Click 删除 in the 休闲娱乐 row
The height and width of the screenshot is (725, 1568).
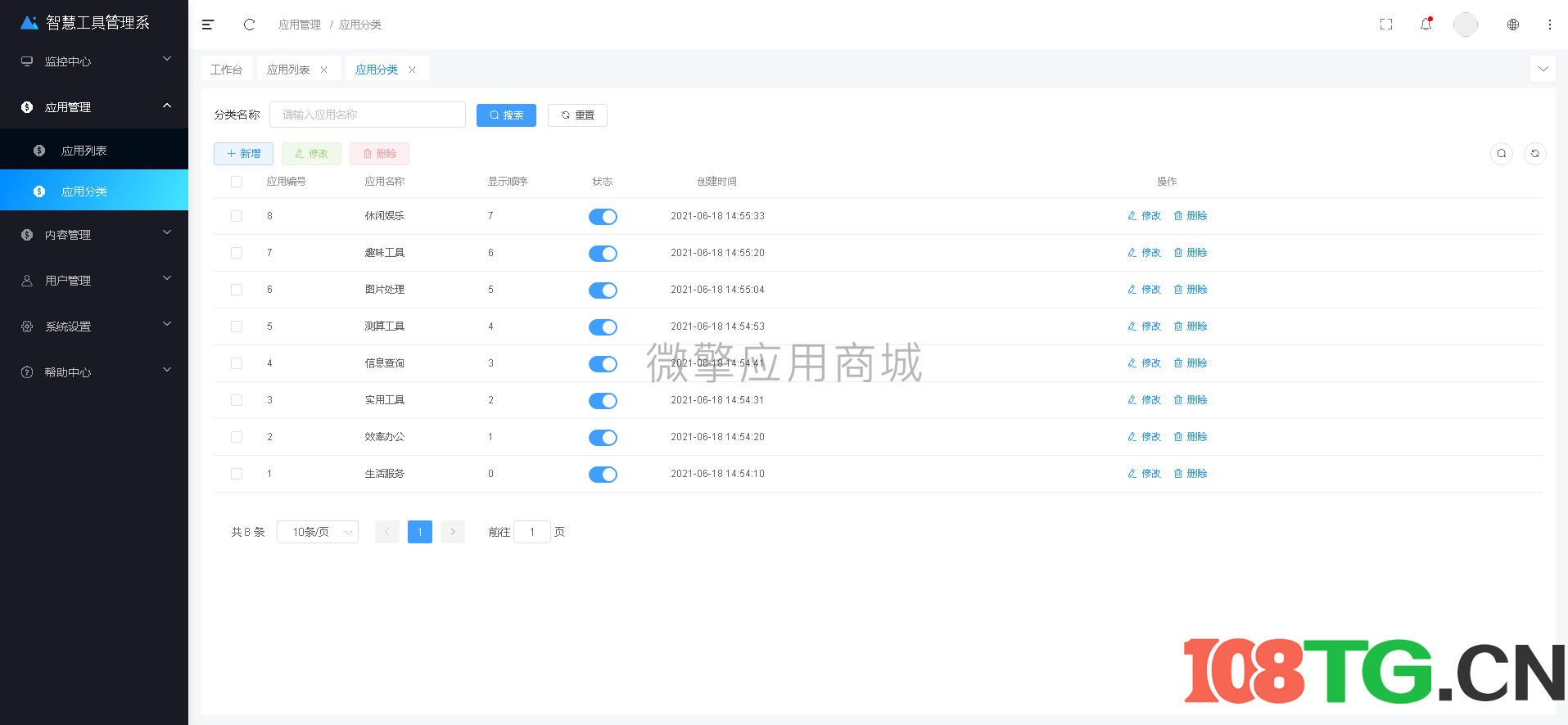(x=1191, y=216)
